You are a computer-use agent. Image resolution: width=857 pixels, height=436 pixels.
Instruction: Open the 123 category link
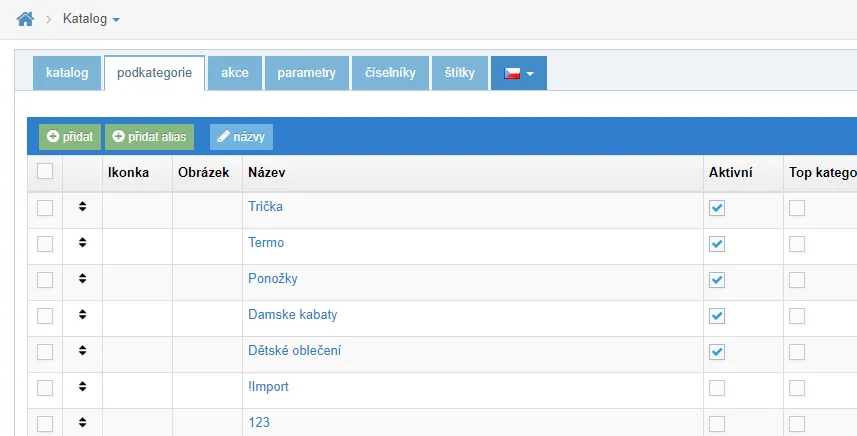tap(259, 422)
